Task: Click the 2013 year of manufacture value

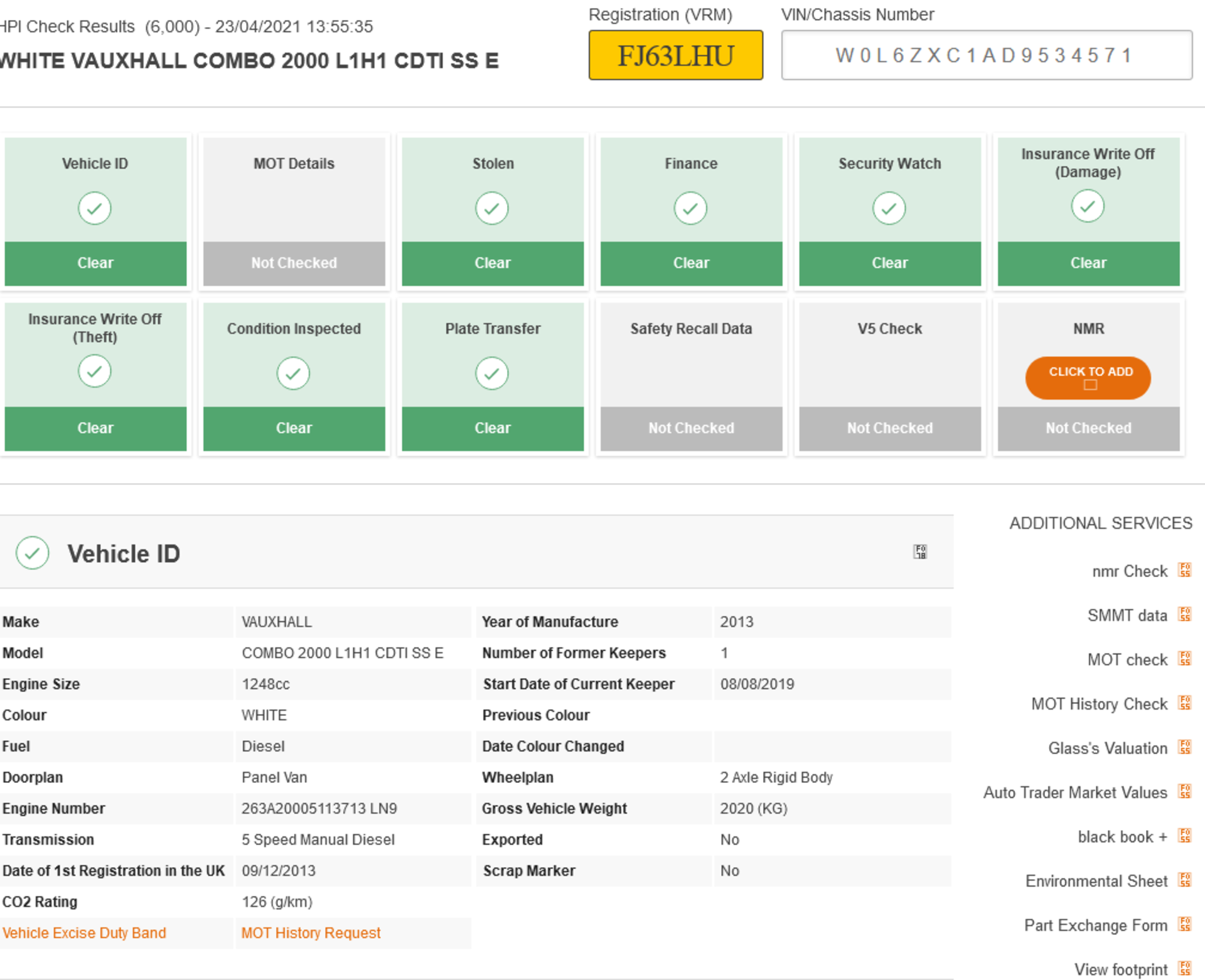Action: (x=737, y=622)
